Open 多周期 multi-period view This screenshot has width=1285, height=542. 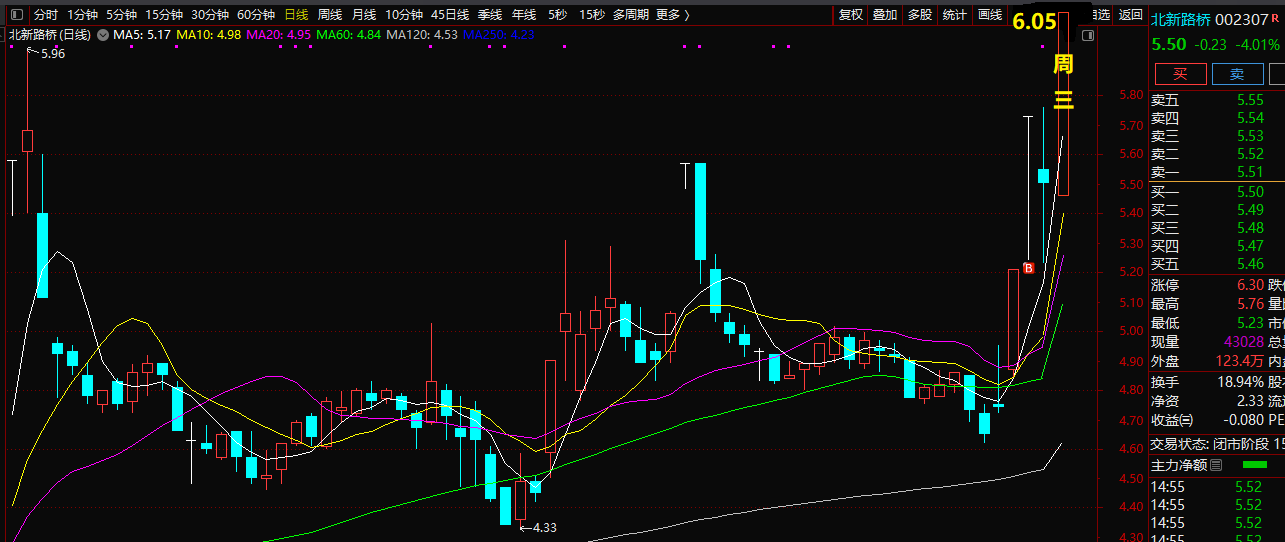point(630,15)
